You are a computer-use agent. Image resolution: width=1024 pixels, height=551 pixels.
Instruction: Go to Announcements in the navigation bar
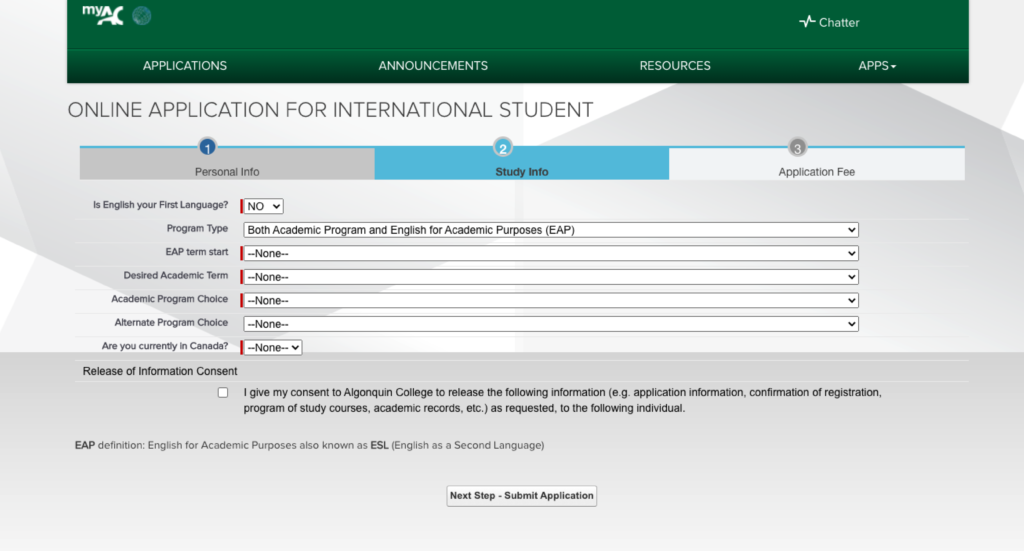click(433, 66)
